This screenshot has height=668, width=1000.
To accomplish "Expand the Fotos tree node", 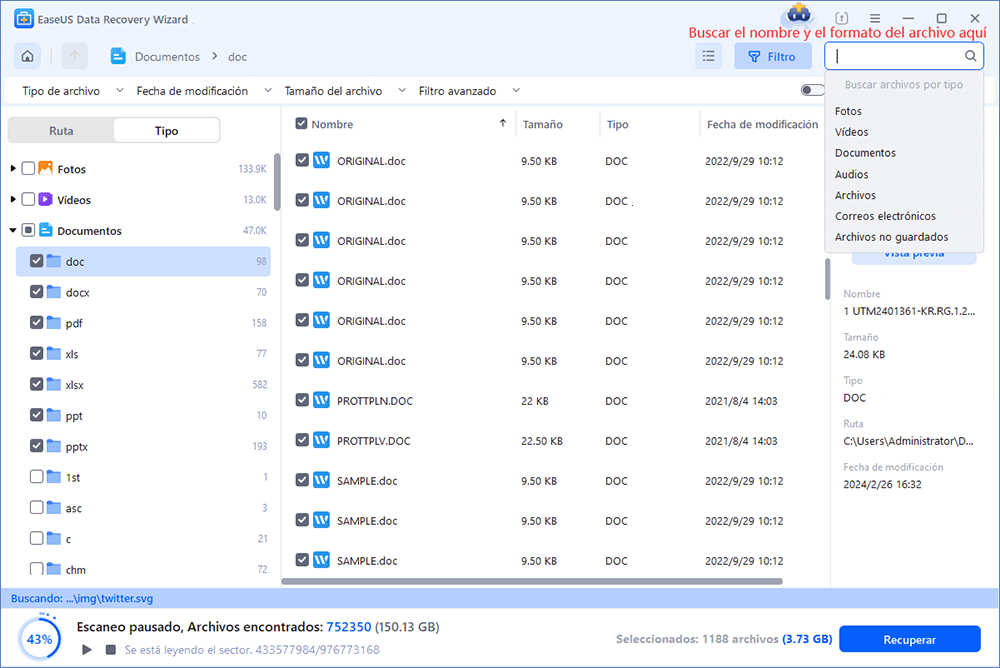I will coord(13,168).
